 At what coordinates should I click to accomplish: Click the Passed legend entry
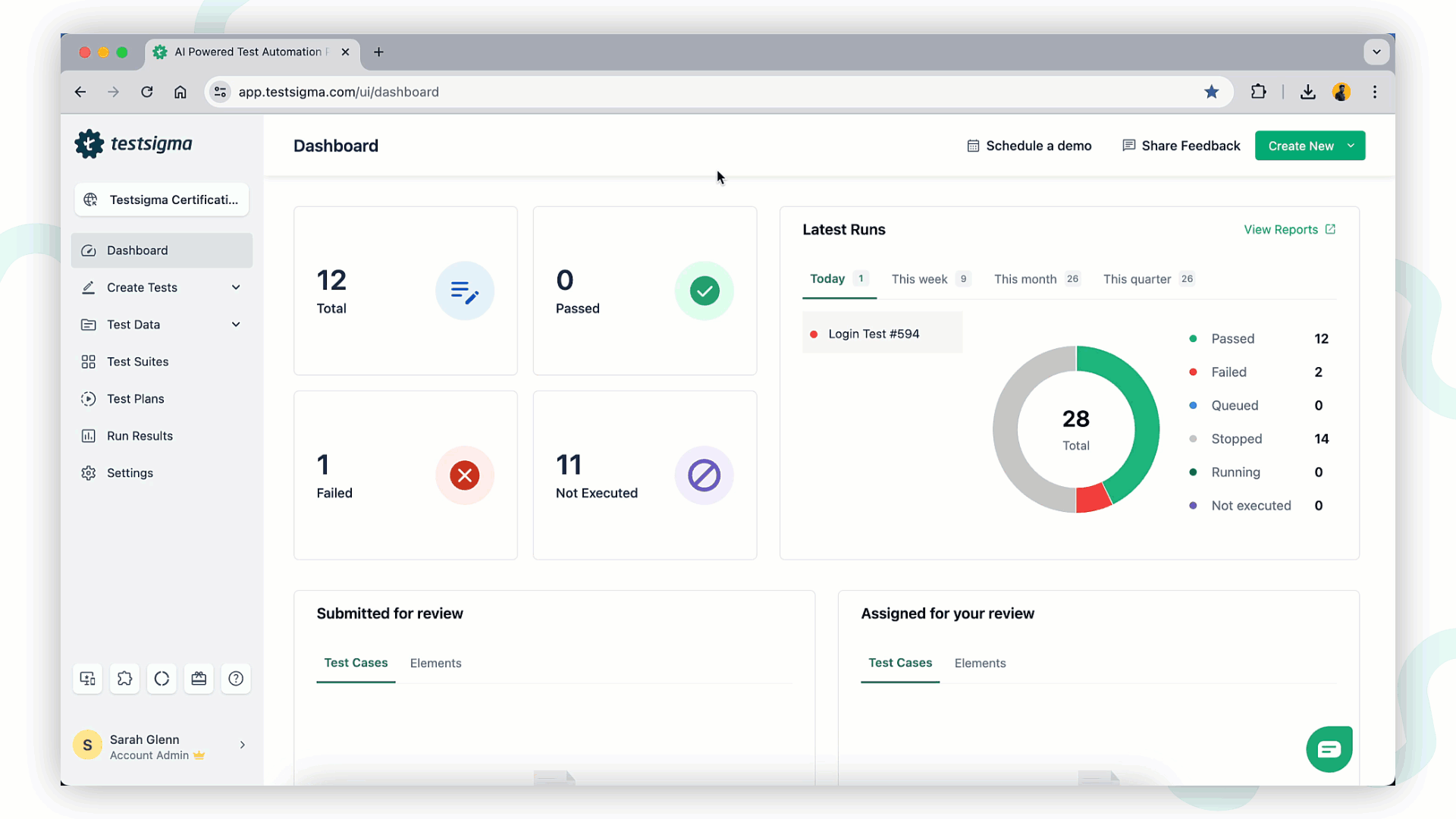[1259, 339]
